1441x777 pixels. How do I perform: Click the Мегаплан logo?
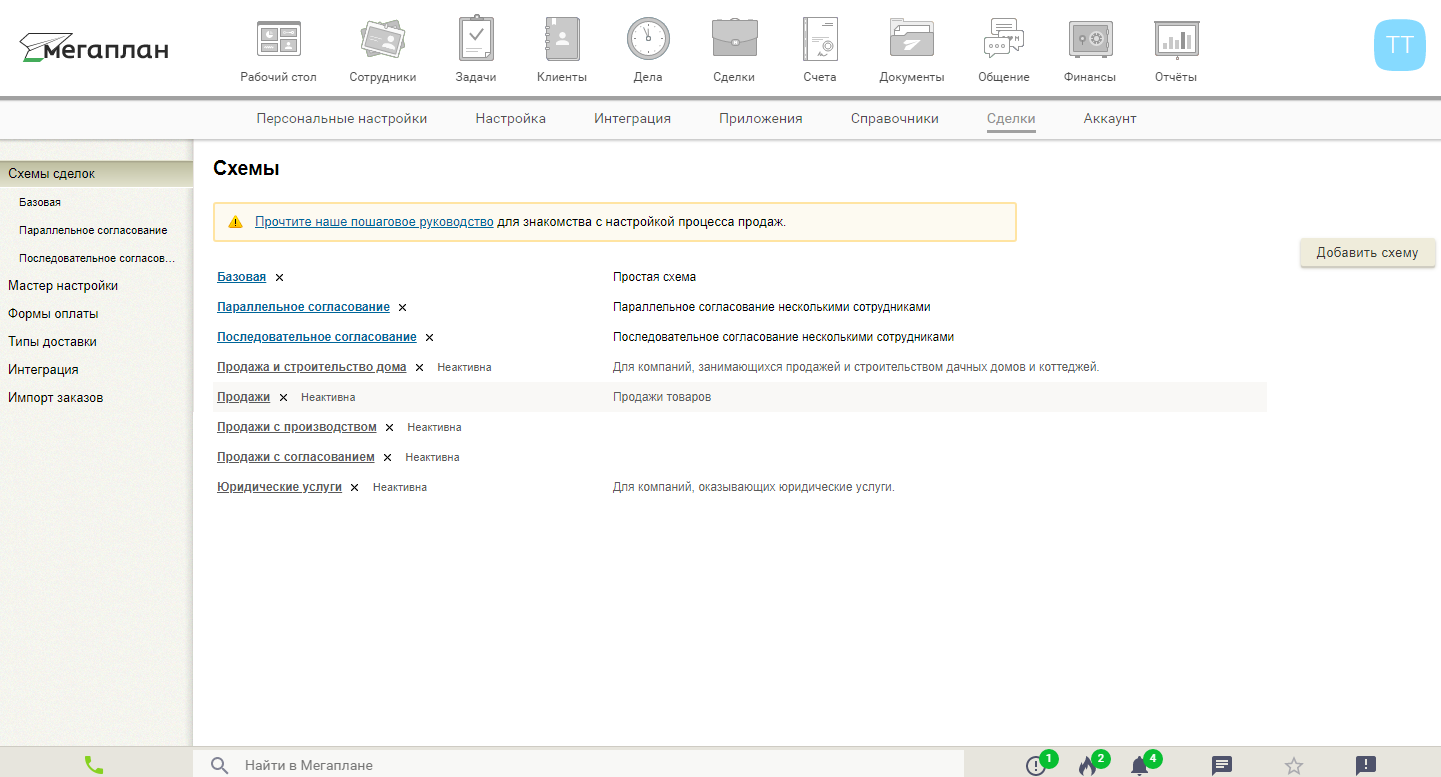94,48
